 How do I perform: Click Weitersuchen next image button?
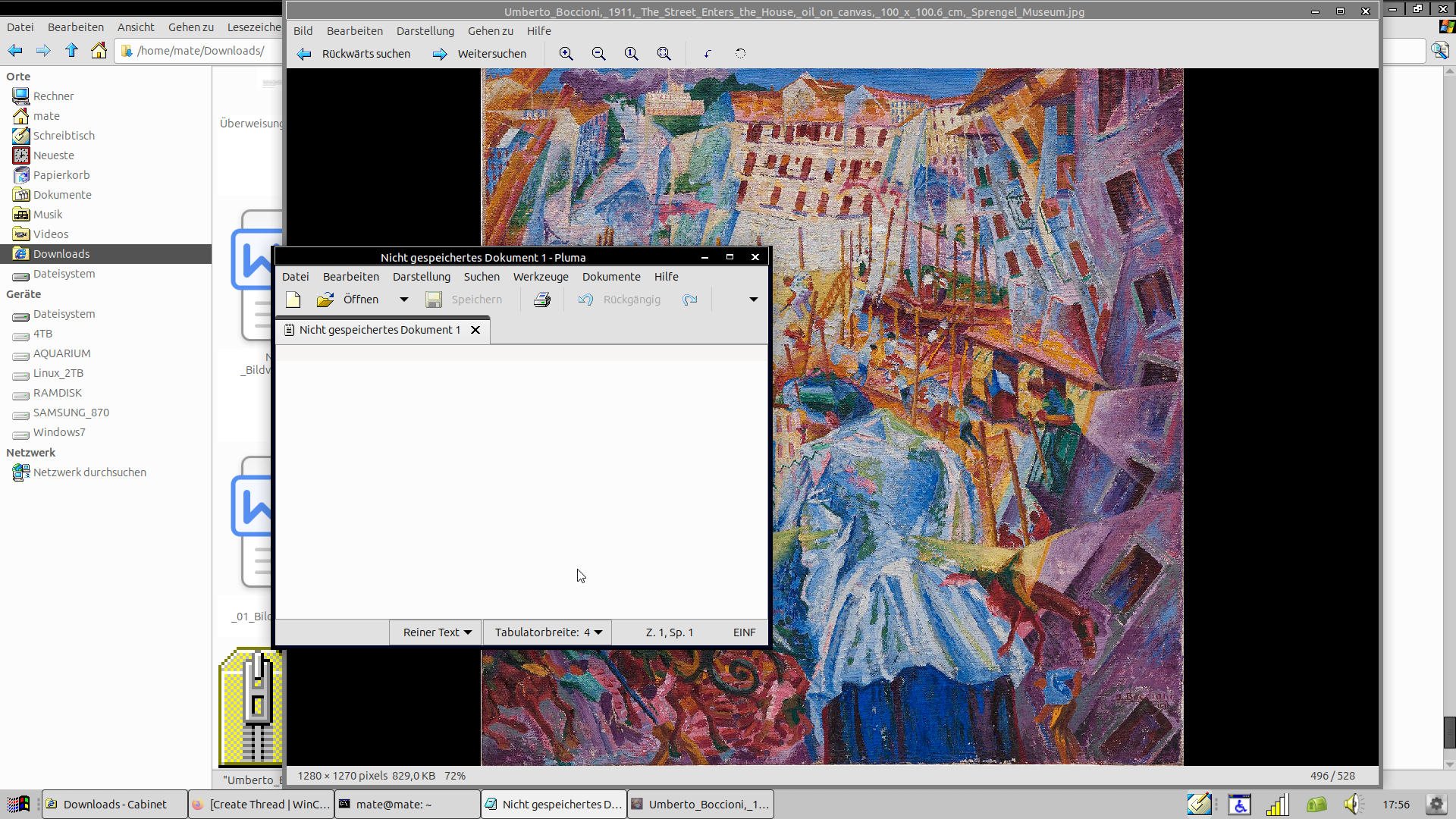(x=480, y=54)
